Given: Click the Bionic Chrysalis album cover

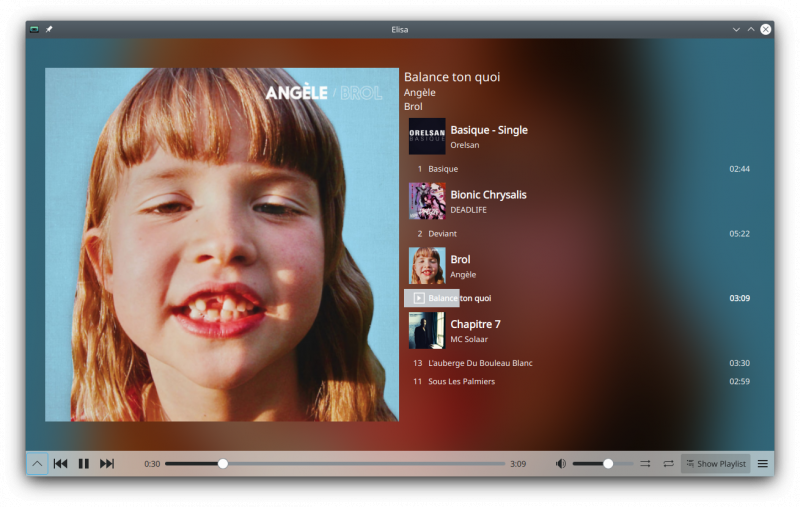Looking at the screenshot, I should [427, 201].
